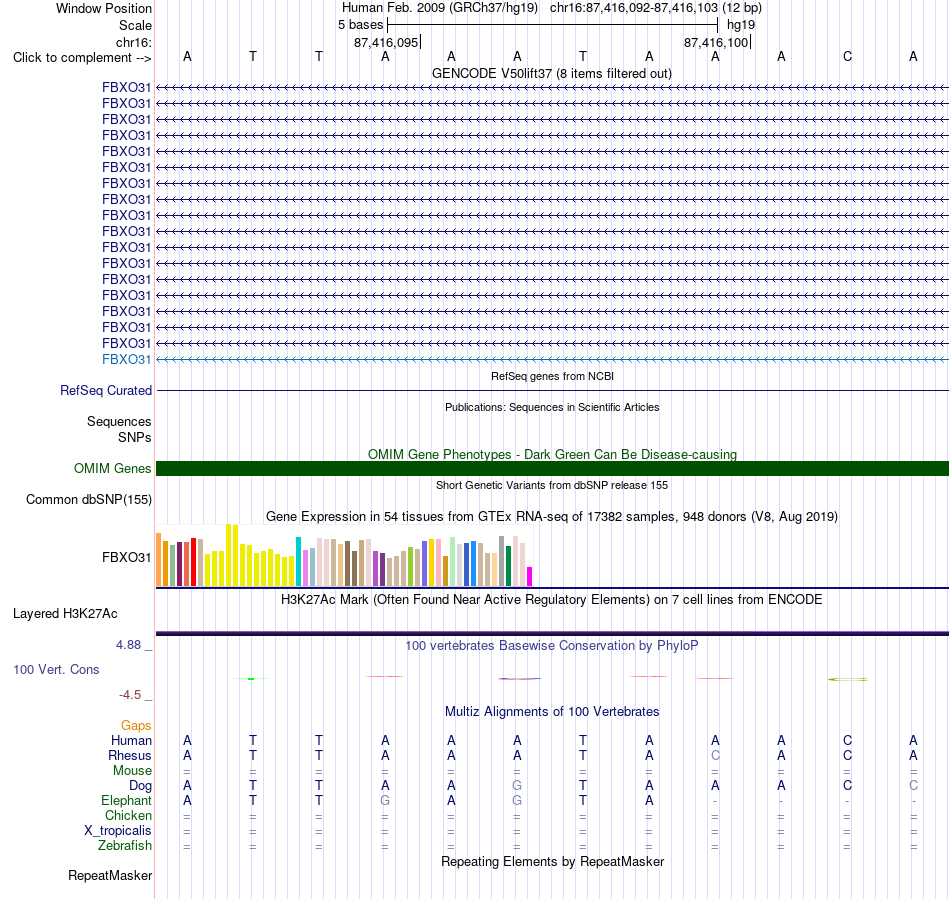Select the Rhesus alignment row label

click(130, 755)
